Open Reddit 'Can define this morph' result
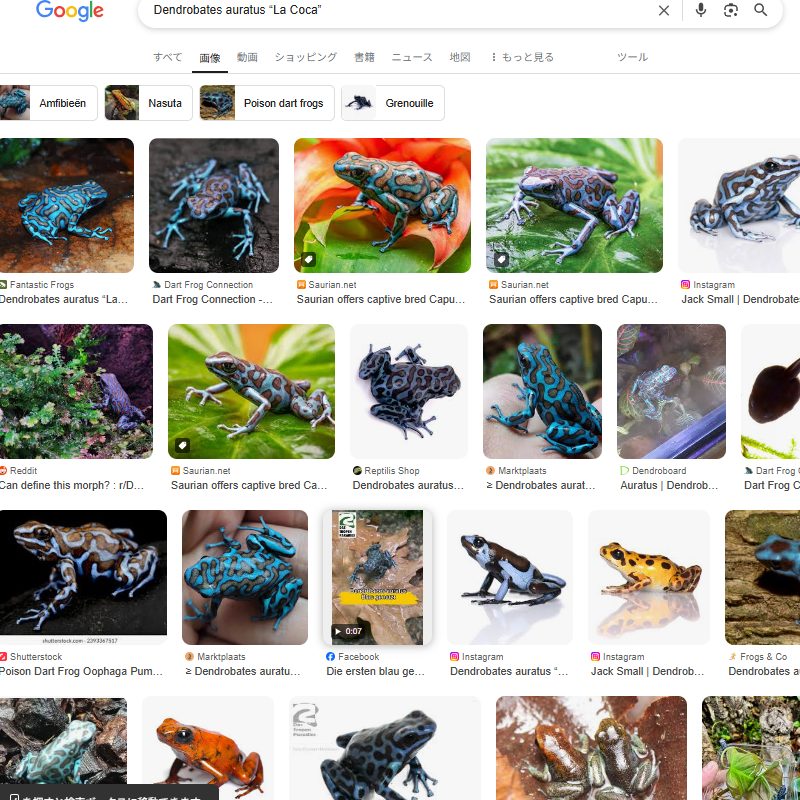 tap(72, 485)
